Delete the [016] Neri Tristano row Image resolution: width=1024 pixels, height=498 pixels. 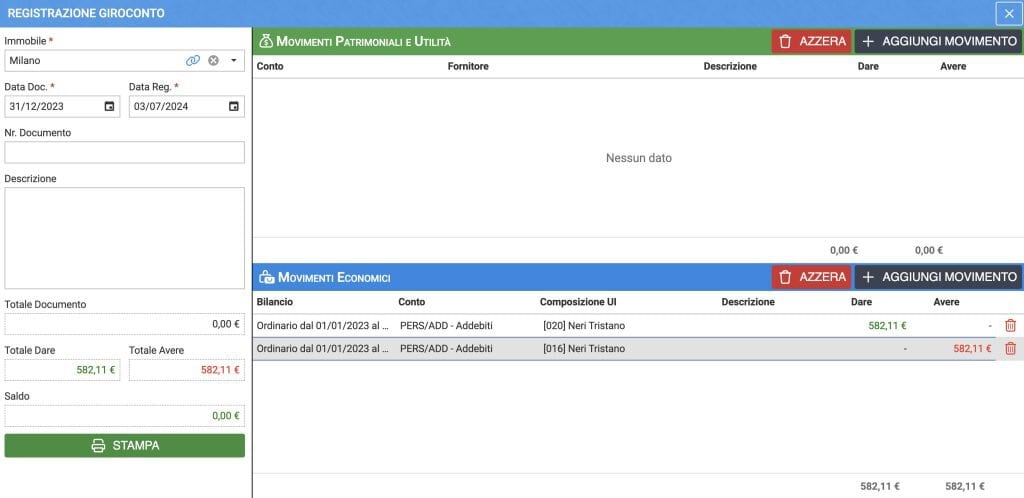1010,348
